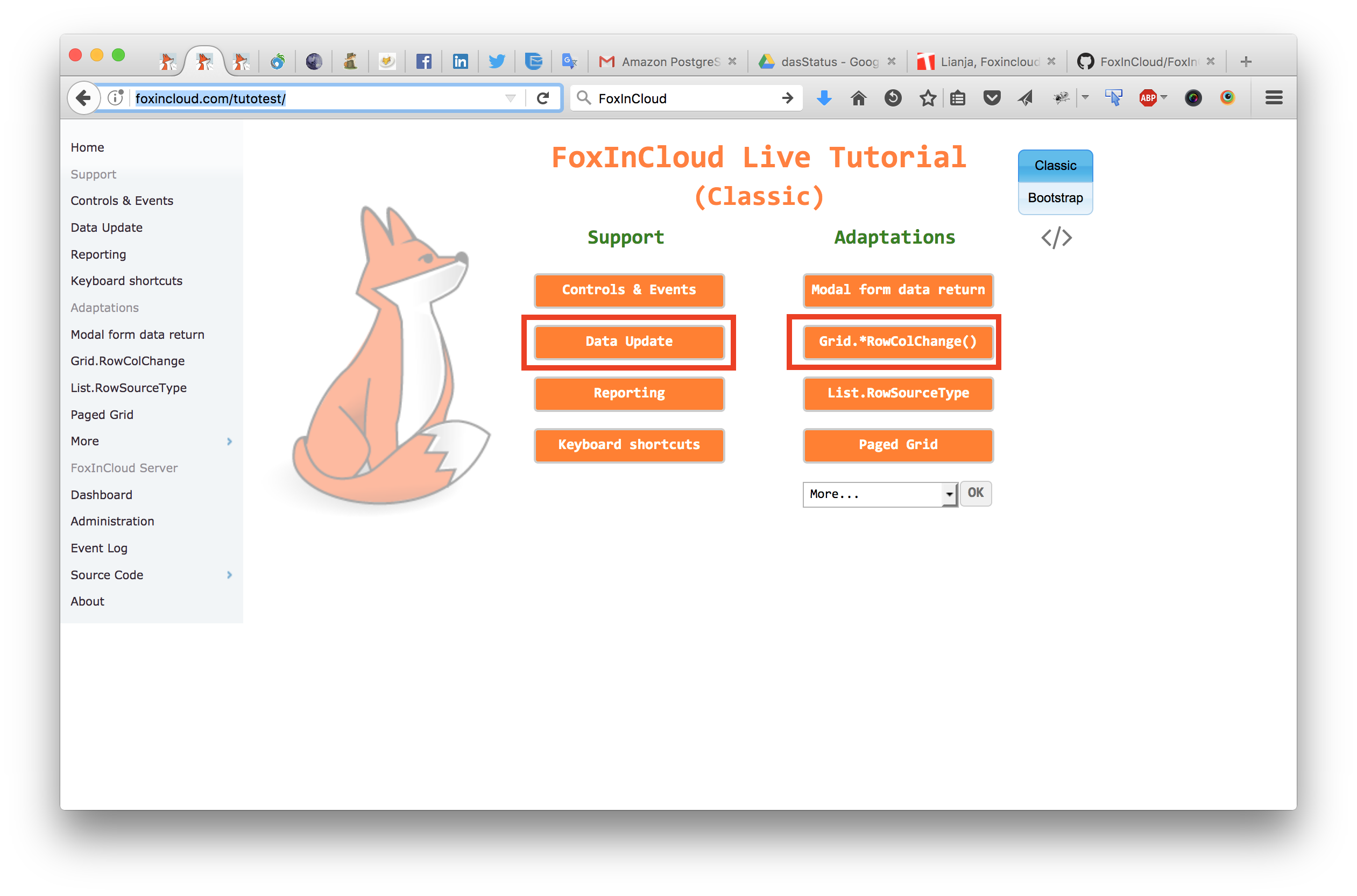
Task: Open the Adblock Plus ABP icon
Action: pos(1148,98)
